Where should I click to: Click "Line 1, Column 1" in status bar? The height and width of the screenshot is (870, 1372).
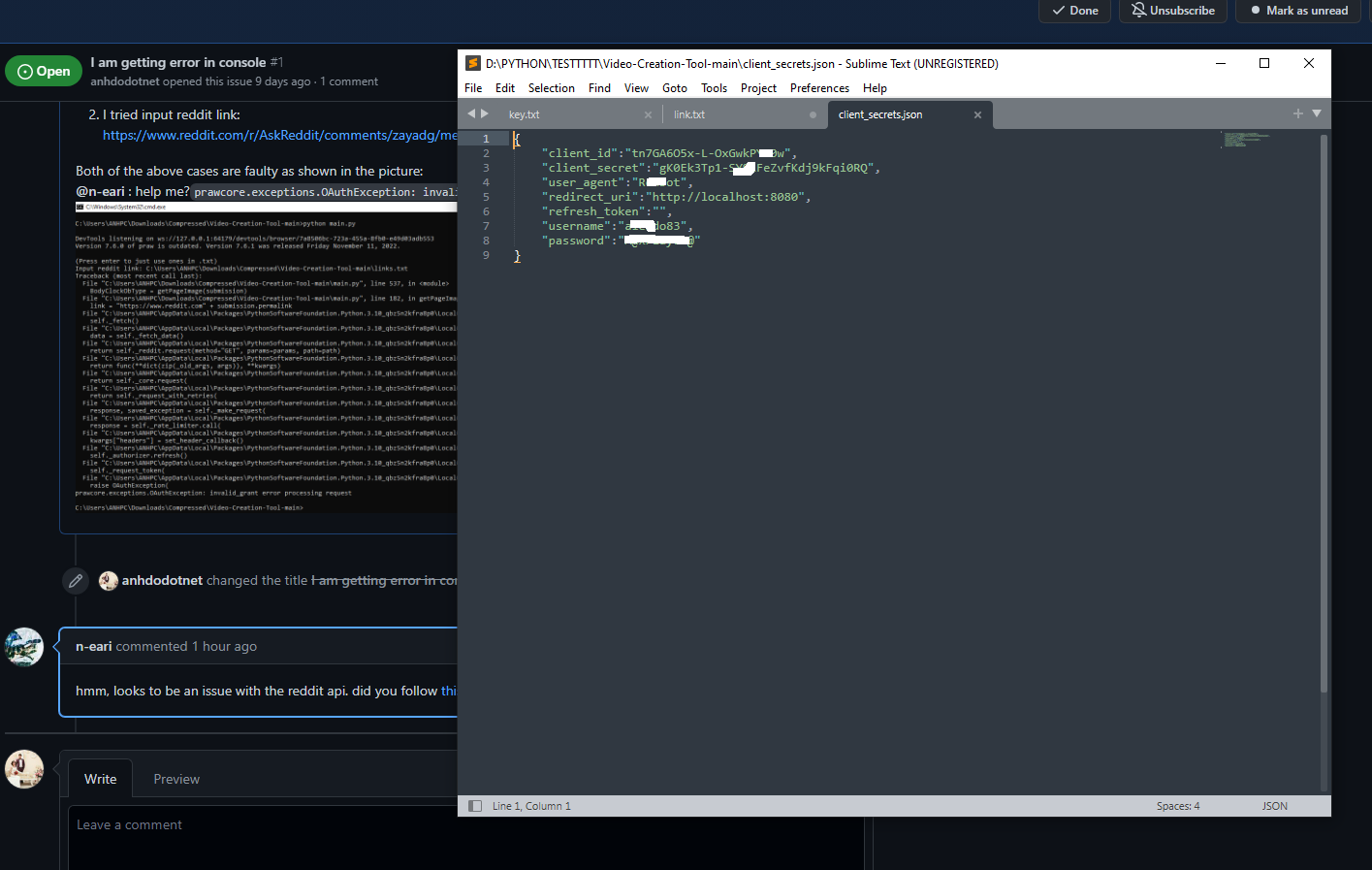click(531, 806)
